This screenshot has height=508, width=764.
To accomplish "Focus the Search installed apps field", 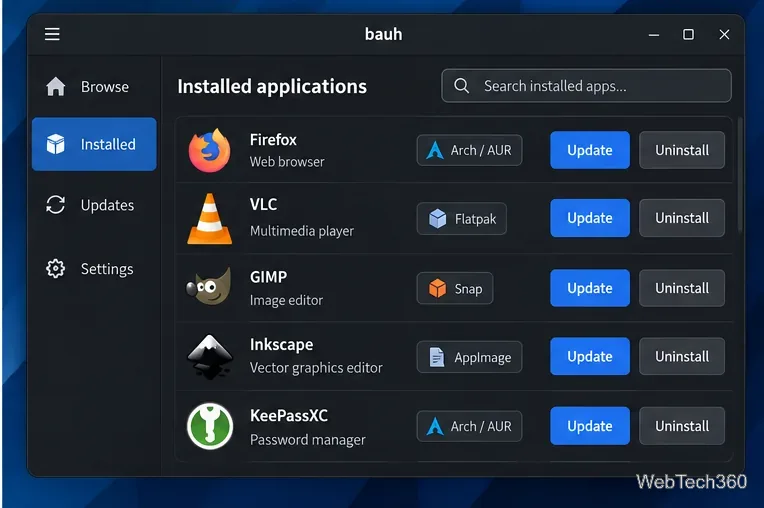I will coord(586,86).
